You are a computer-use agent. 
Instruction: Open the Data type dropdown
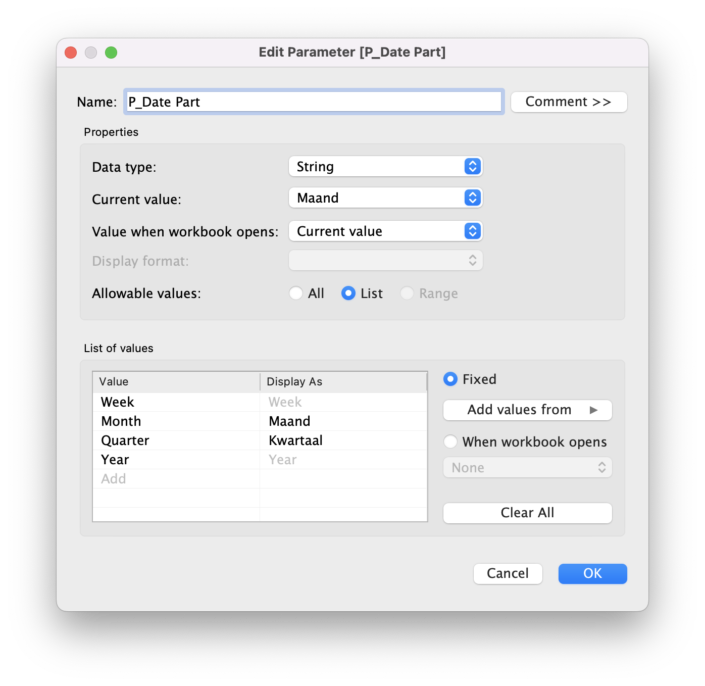385,167
